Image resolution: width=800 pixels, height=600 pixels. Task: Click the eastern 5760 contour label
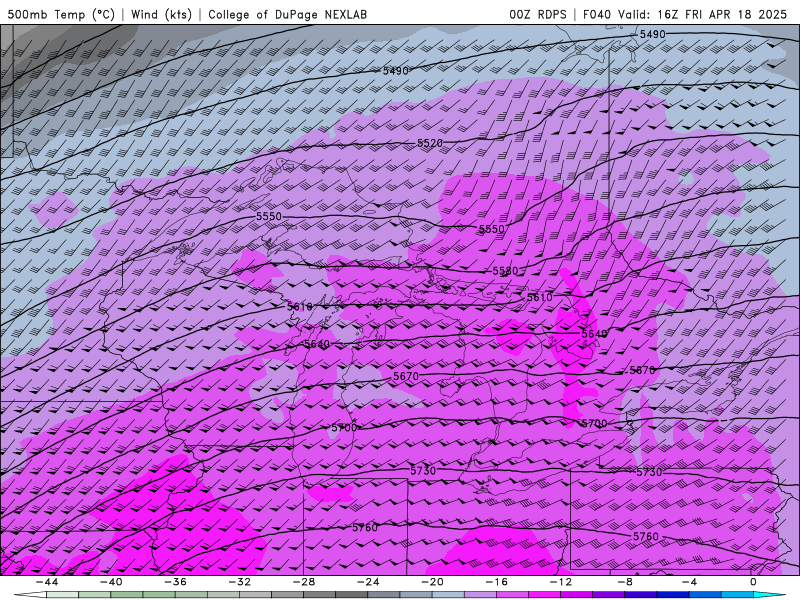[645, 537]
